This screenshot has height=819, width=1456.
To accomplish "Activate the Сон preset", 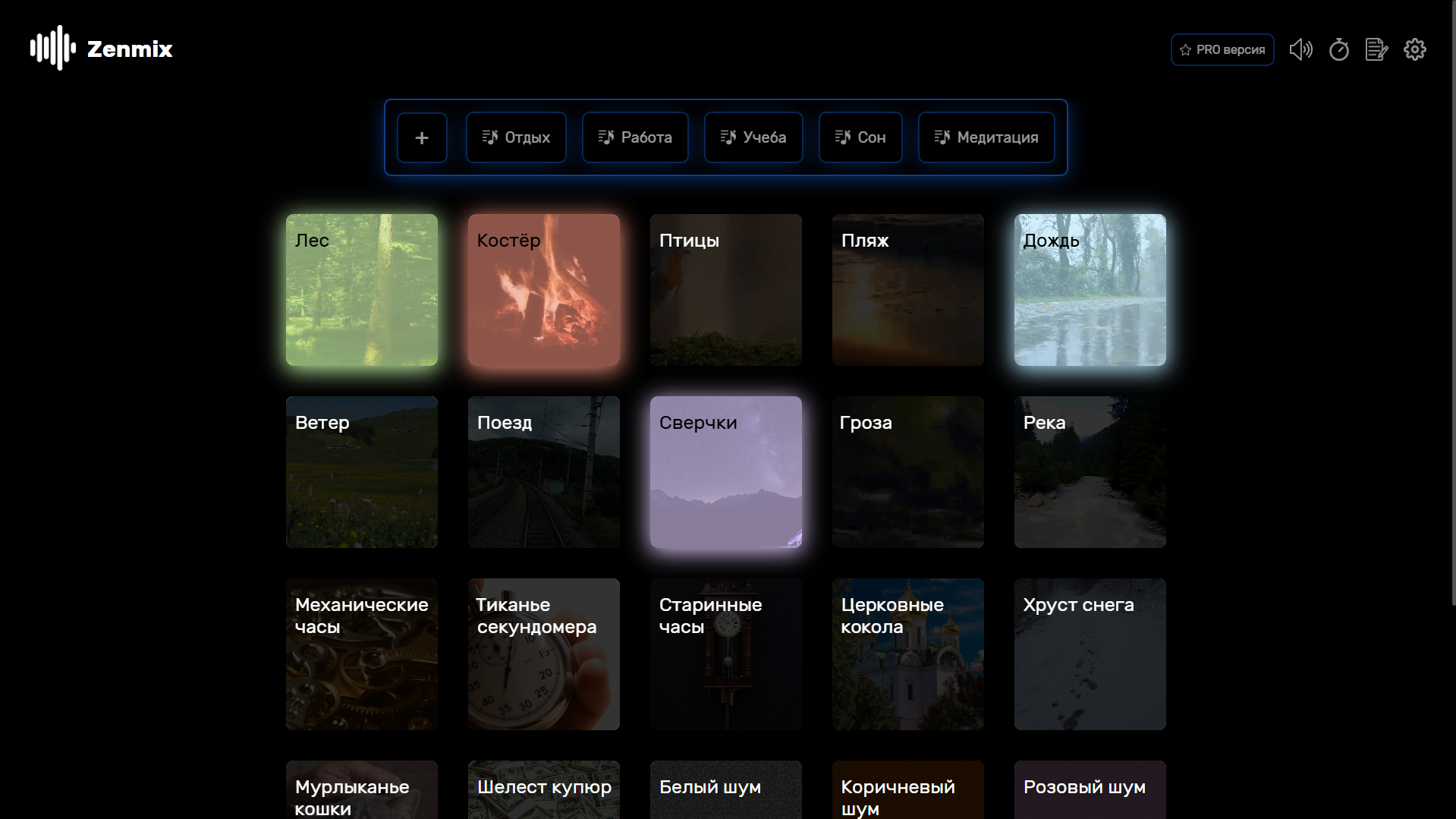I will (x=860, y=137).
